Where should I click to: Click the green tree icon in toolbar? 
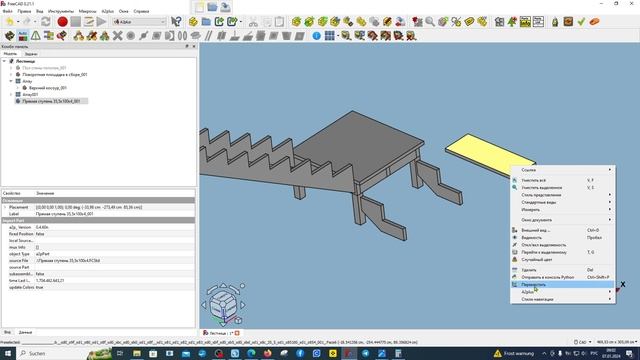click(512, 22)
